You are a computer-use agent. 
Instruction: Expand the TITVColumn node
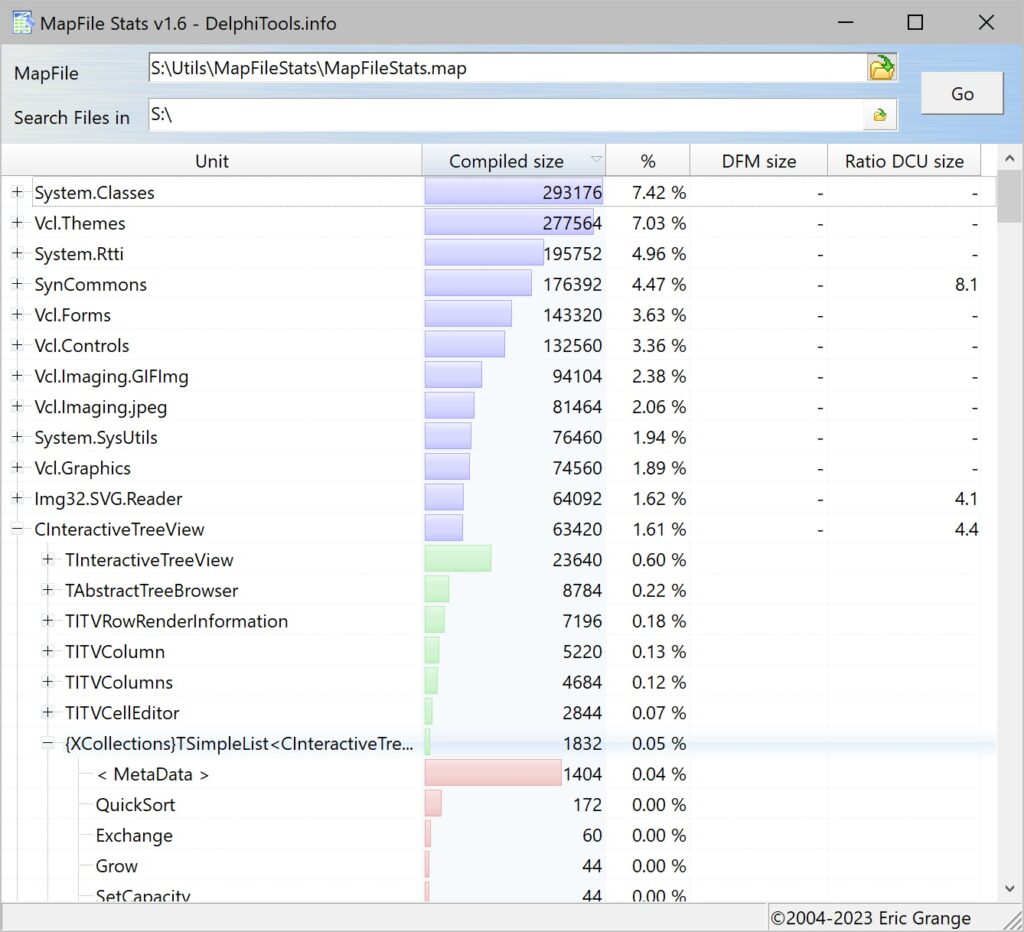[x=48, y=651]
